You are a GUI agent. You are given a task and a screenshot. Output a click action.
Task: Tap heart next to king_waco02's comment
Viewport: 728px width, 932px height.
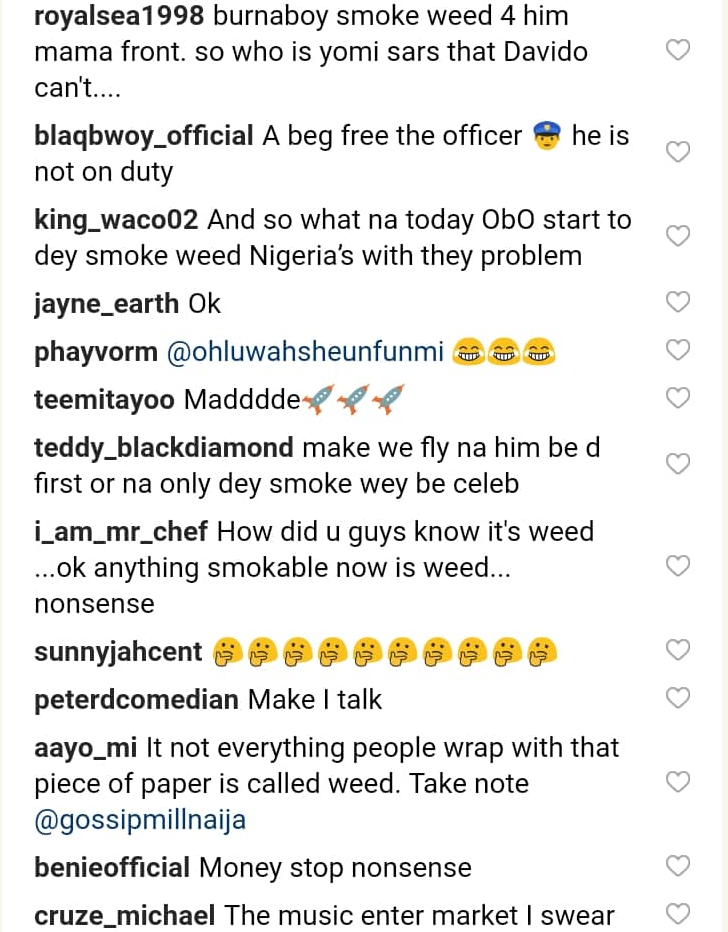(678, 236)
